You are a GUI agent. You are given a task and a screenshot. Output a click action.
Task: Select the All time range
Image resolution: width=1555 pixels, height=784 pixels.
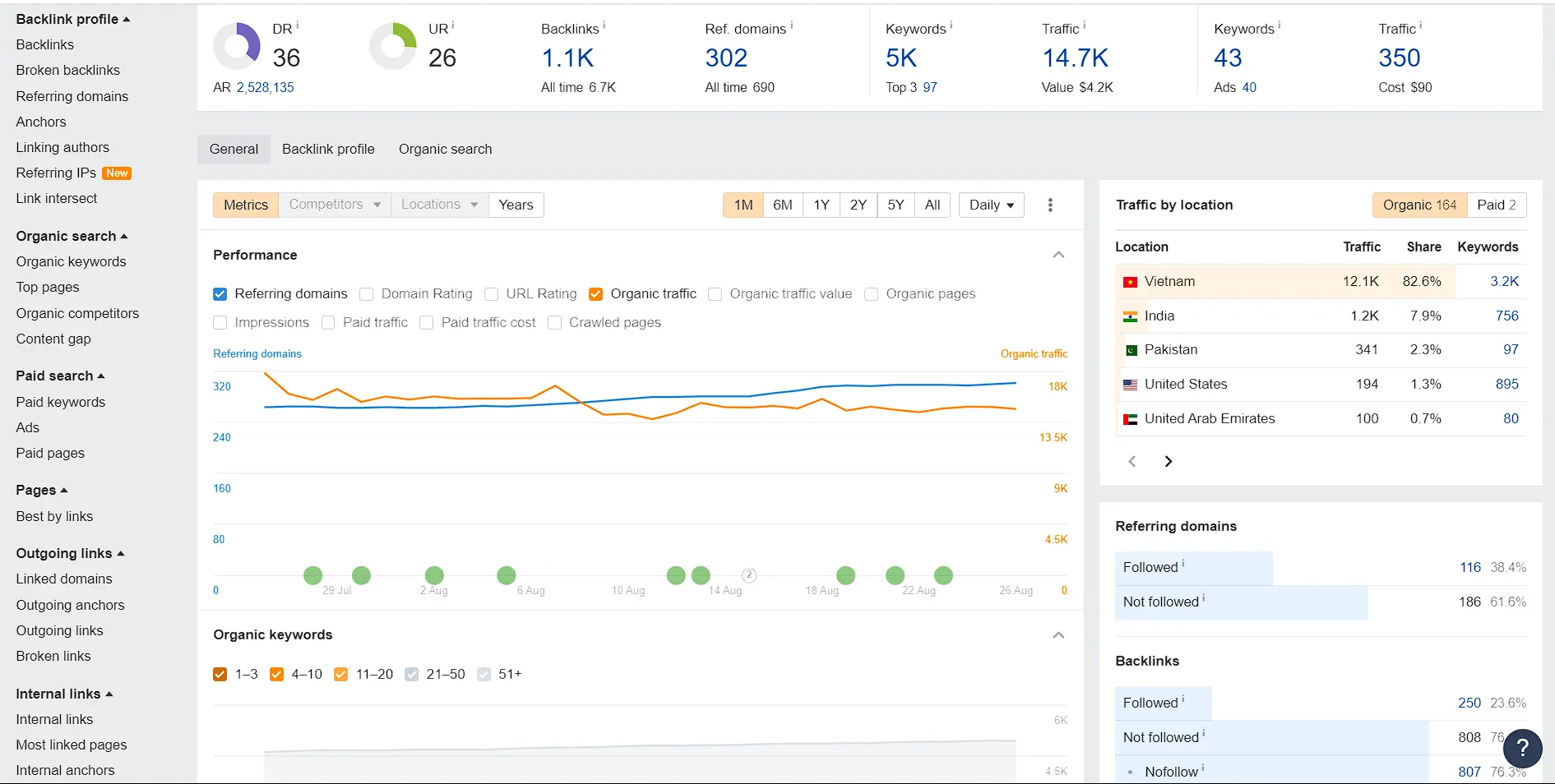pos(933,205)
